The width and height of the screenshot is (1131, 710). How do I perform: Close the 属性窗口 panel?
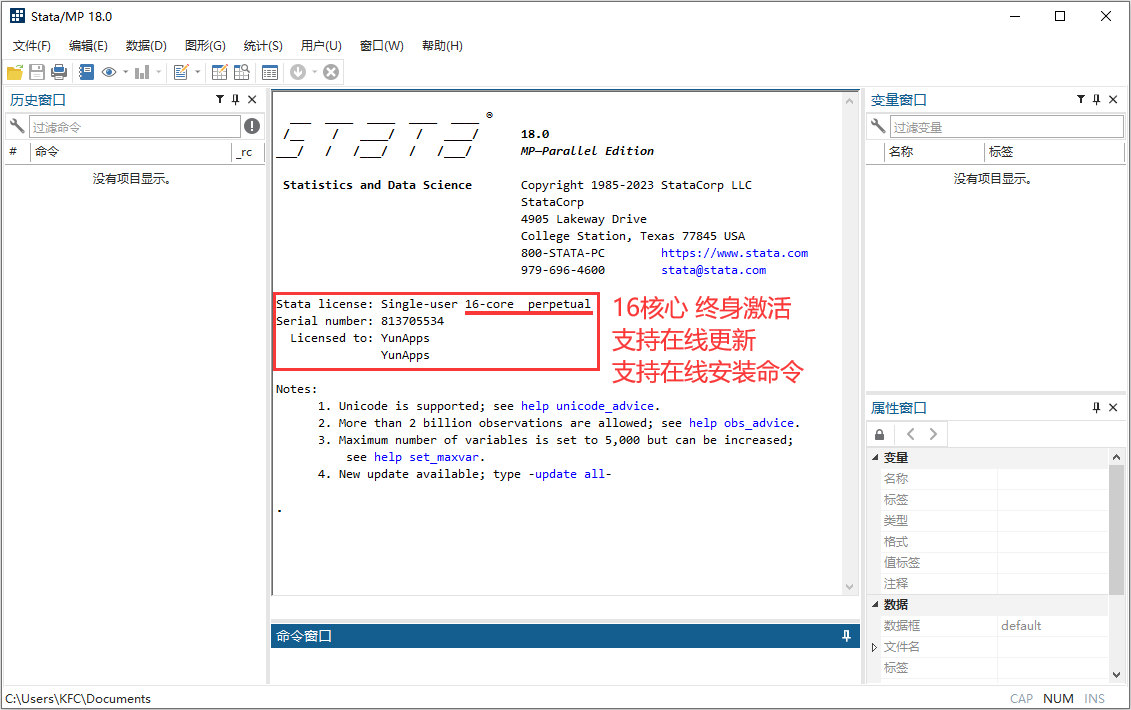(1113, 408)
